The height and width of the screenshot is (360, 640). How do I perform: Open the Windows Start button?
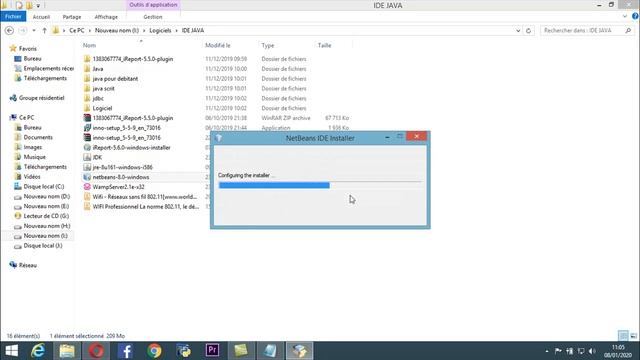click(x=11, y=351)
